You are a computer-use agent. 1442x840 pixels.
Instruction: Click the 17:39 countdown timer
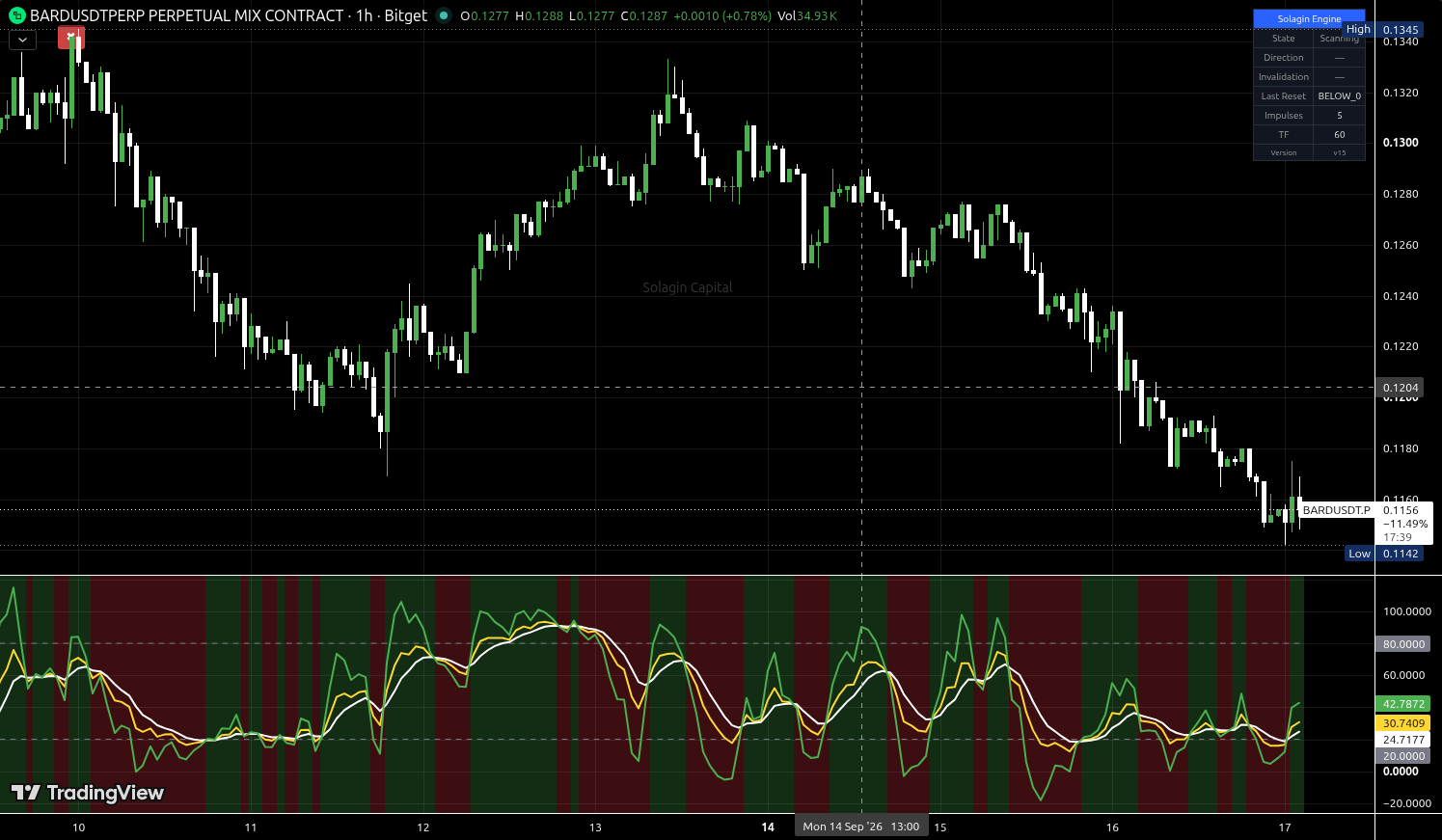tap(1398, 537)
